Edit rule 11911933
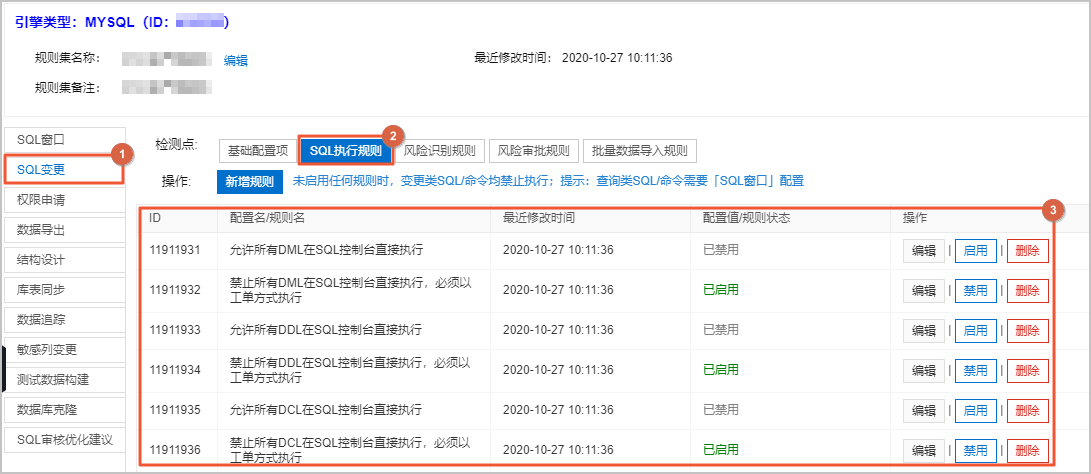Image resolution: width=1091 pixels, height=474 pixels. tap(924, 331)
